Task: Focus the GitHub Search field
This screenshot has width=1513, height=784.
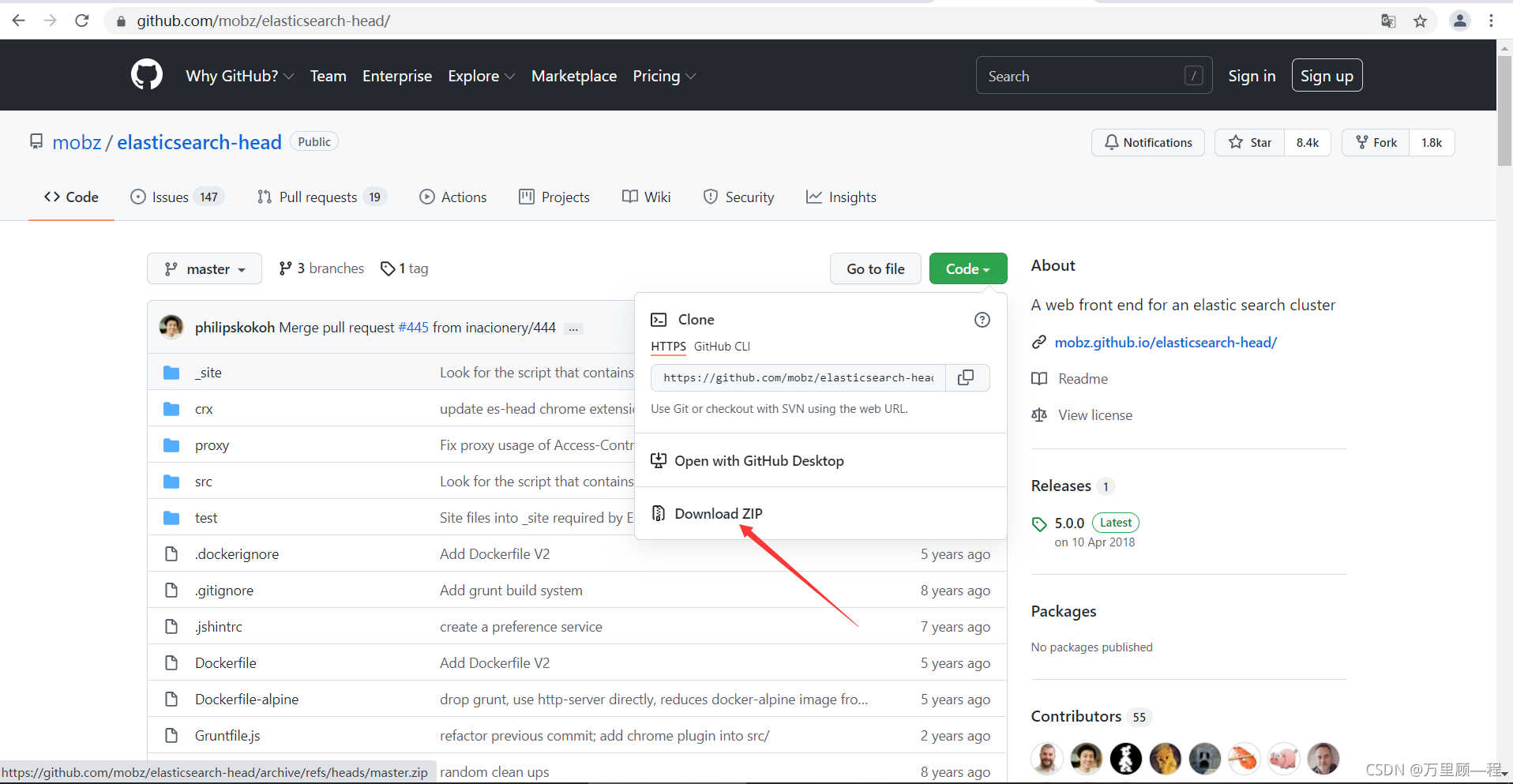Action: point(1094,76)
